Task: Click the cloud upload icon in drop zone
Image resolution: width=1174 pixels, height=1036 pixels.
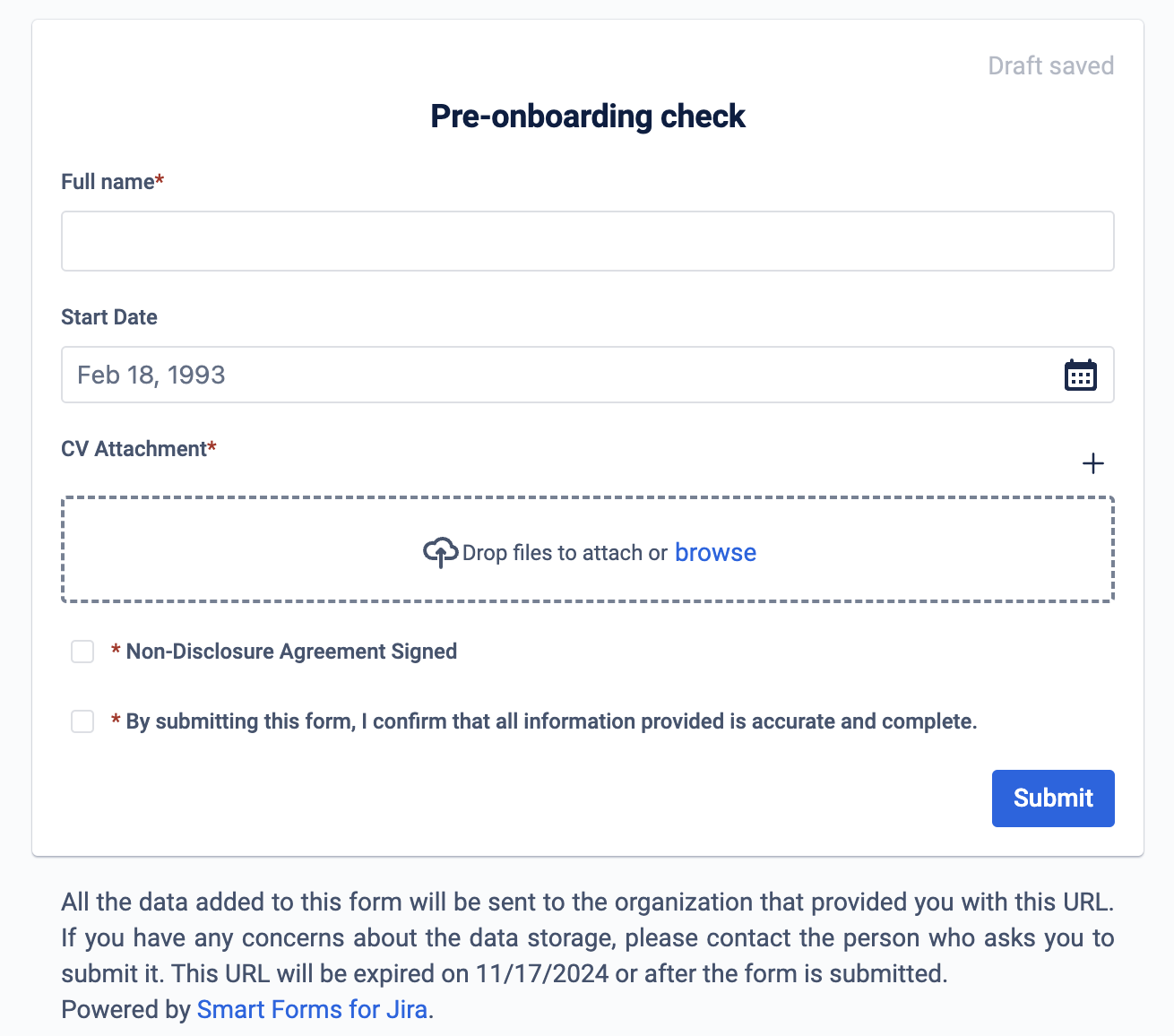Action: click(x=440, y=553)
